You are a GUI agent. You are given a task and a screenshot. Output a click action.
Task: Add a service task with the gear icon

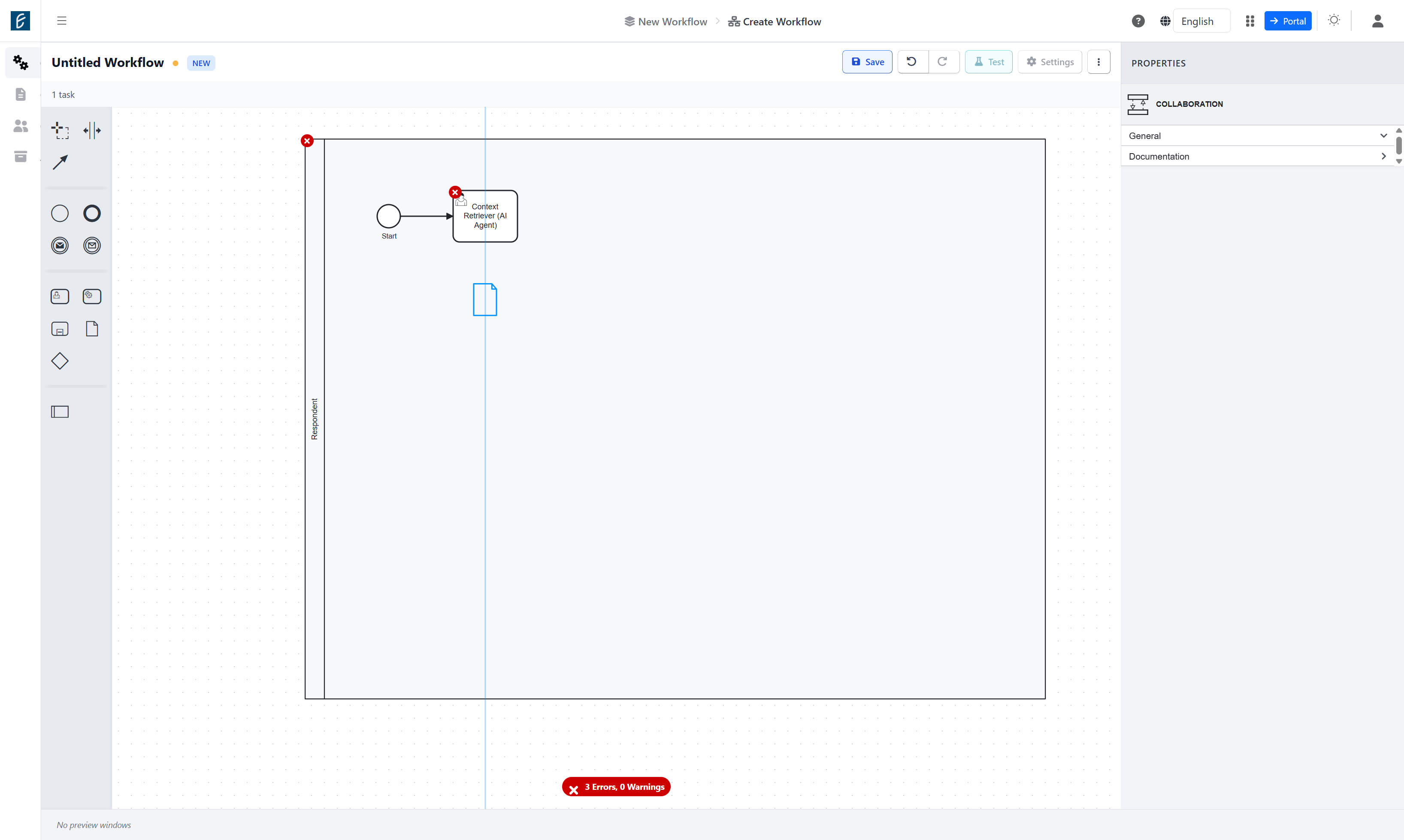coord(92,296)
